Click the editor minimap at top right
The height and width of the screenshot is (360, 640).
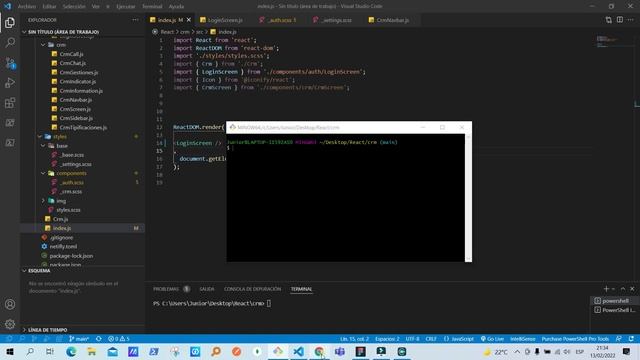click(x=612, y=41)
